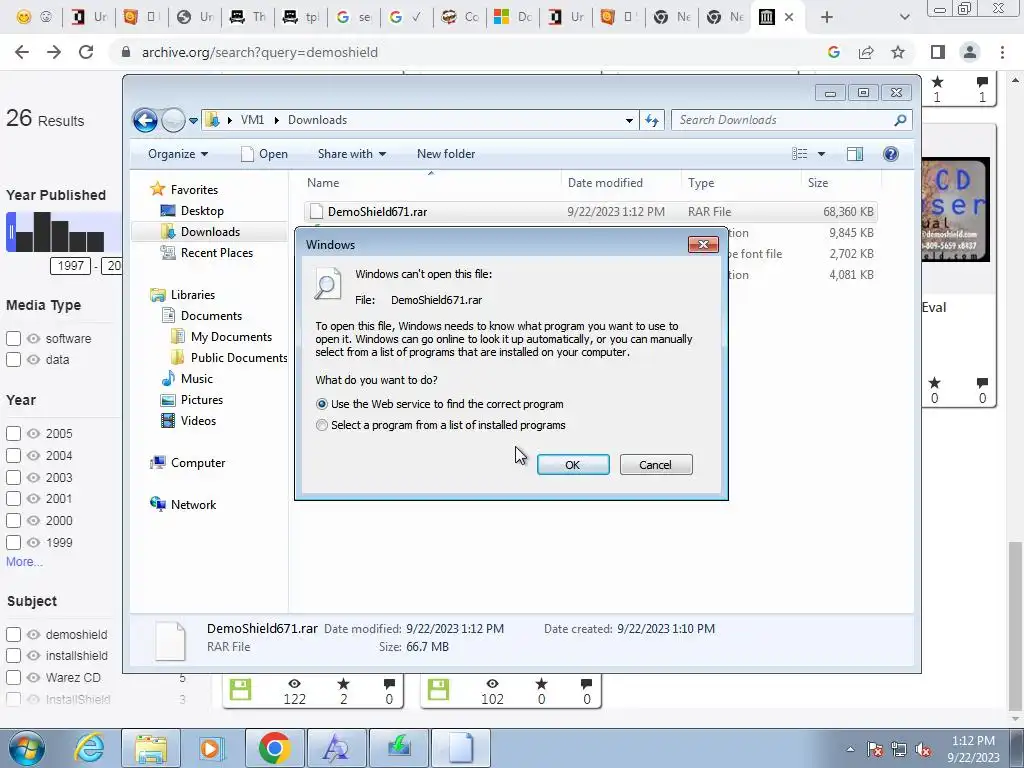Sort by Type column header
This screenshot has width=1024, height=768.
[741, 183]
